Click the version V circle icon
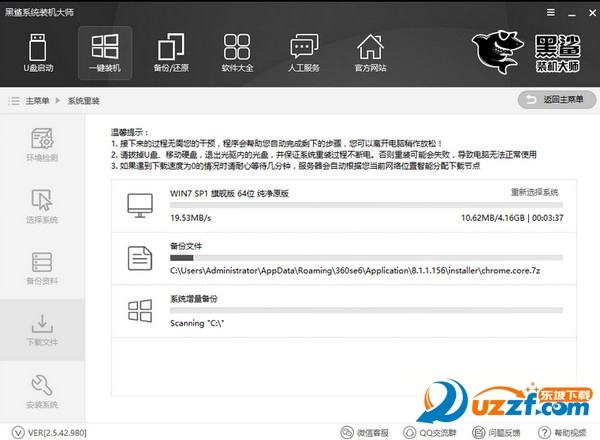The height and width of the screenshot is (440, 600). coord(18,433)
